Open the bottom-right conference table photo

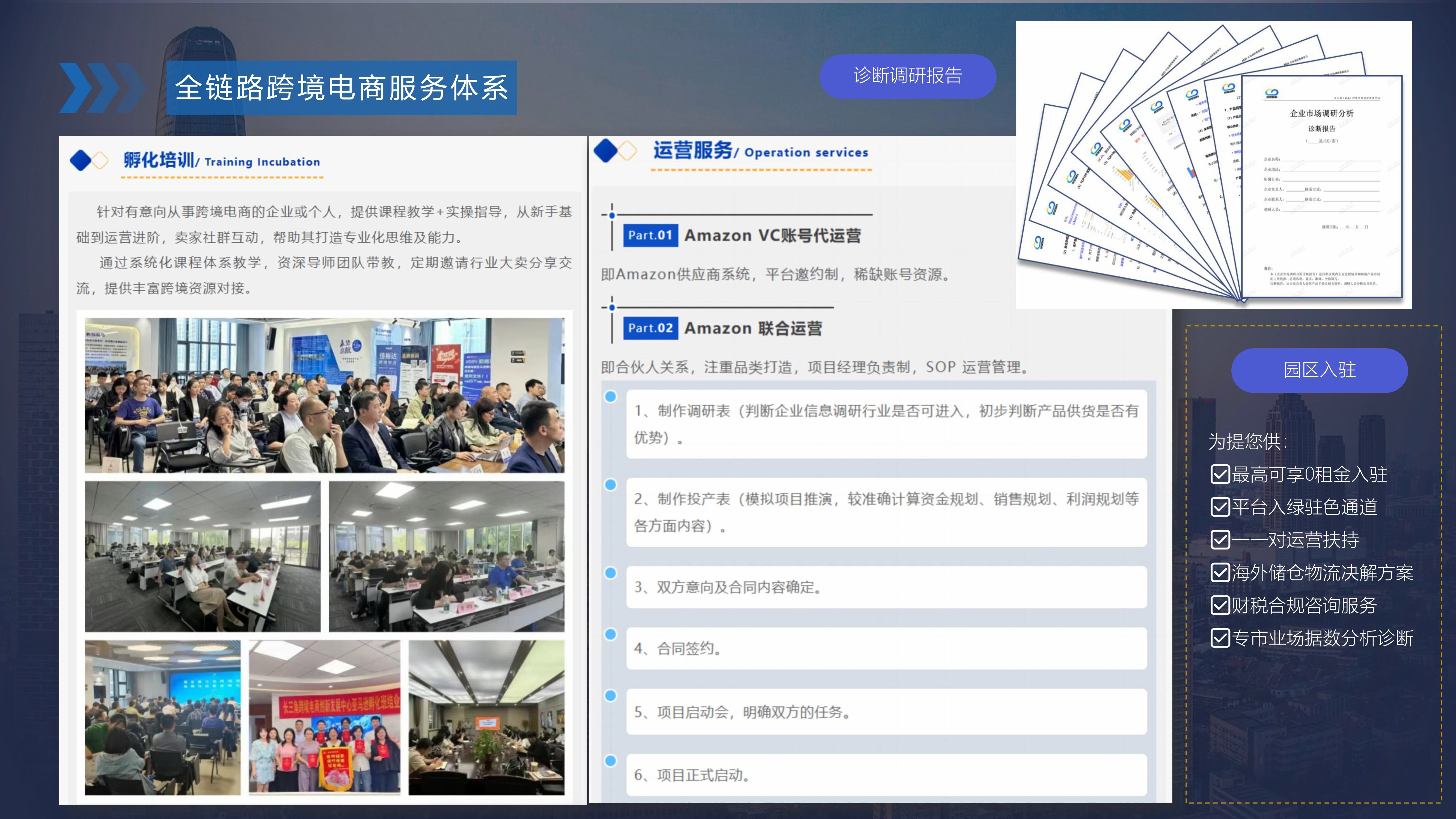(486, 717)
